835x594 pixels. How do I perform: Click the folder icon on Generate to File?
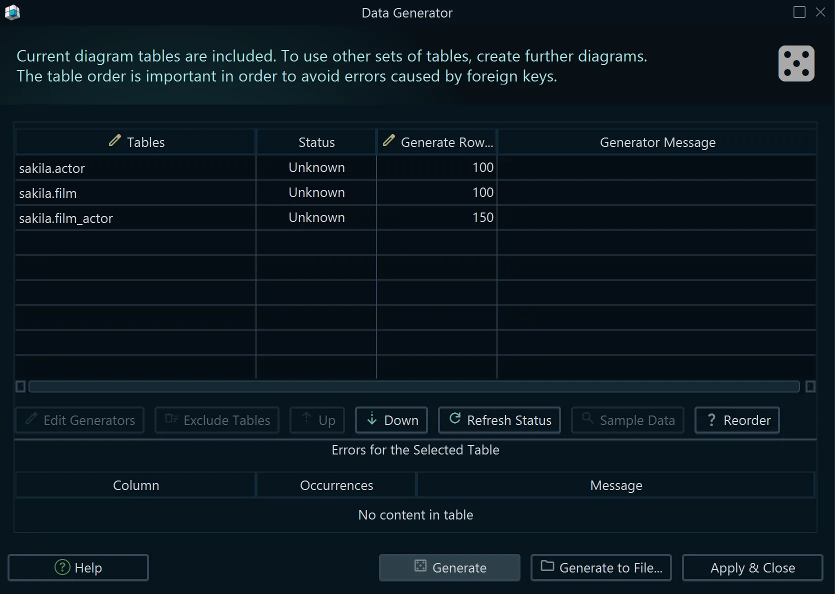pyautogui.click(x=546, y=567)
